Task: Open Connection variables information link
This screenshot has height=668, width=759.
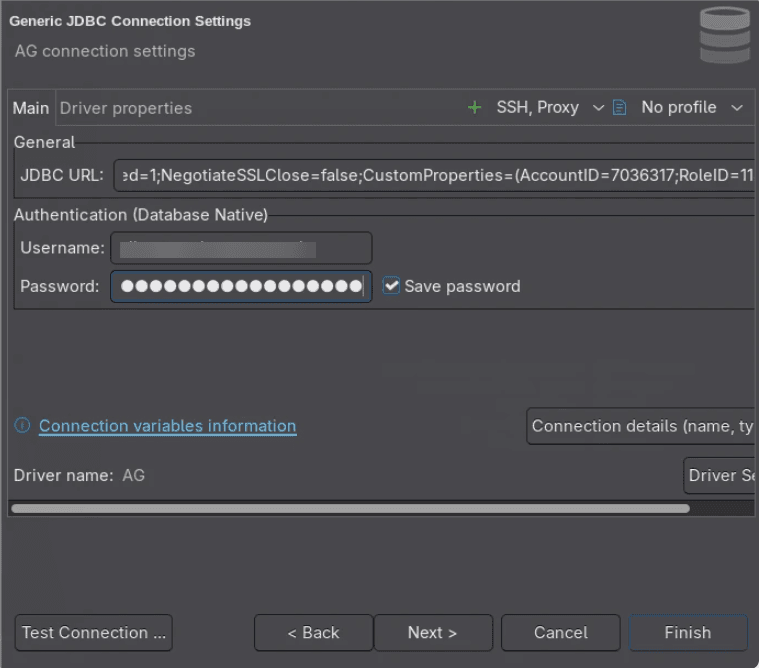Action: pyautogui.click(x=167, y=426)
